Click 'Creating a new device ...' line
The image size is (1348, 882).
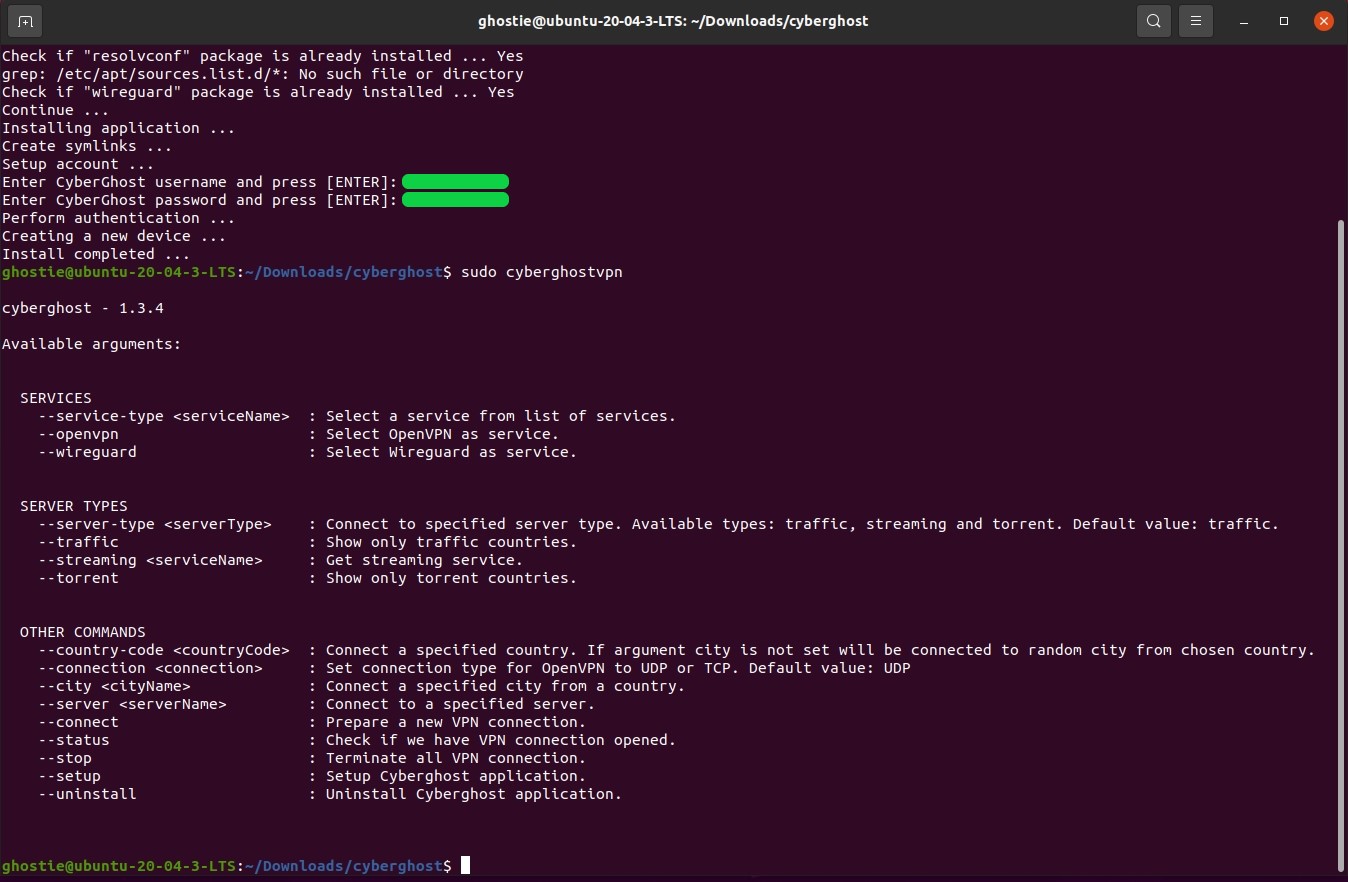pos(114,236)
